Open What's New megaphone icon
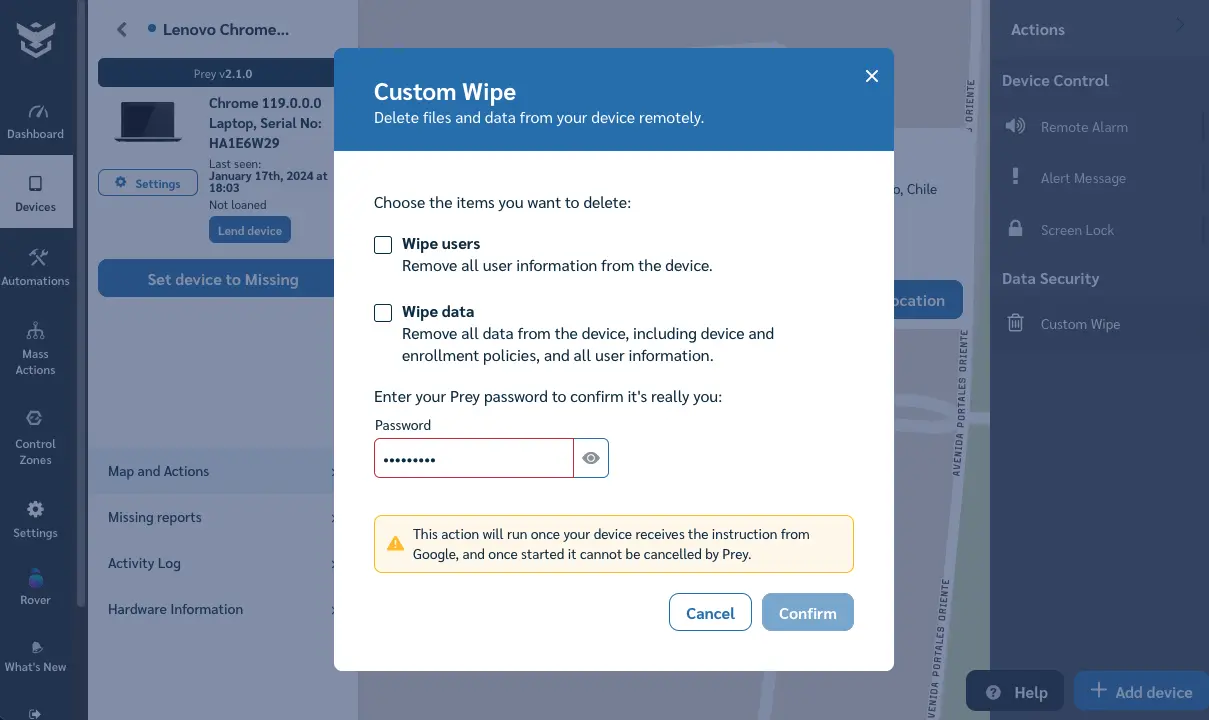This screenshot has width=1209, height=720. [x=37, y=647]
